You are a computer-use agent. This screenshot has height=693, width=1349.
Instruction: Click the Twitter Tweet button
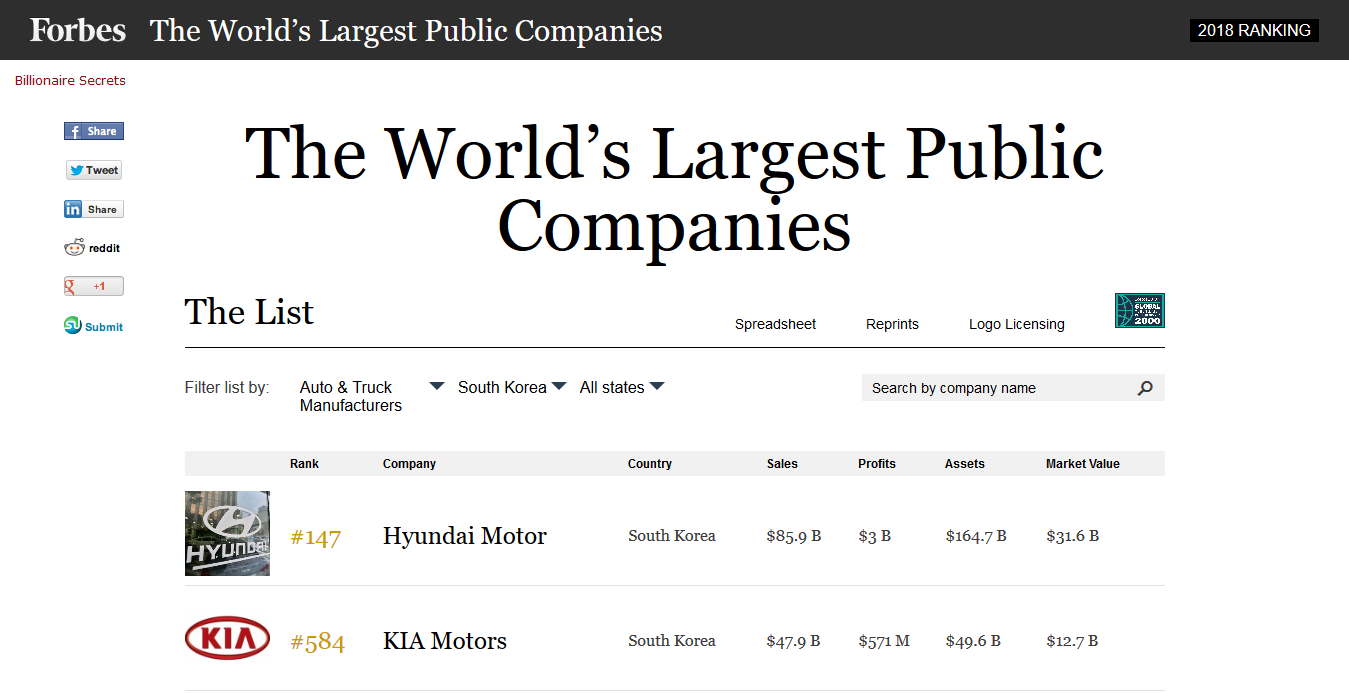(94, 170)
